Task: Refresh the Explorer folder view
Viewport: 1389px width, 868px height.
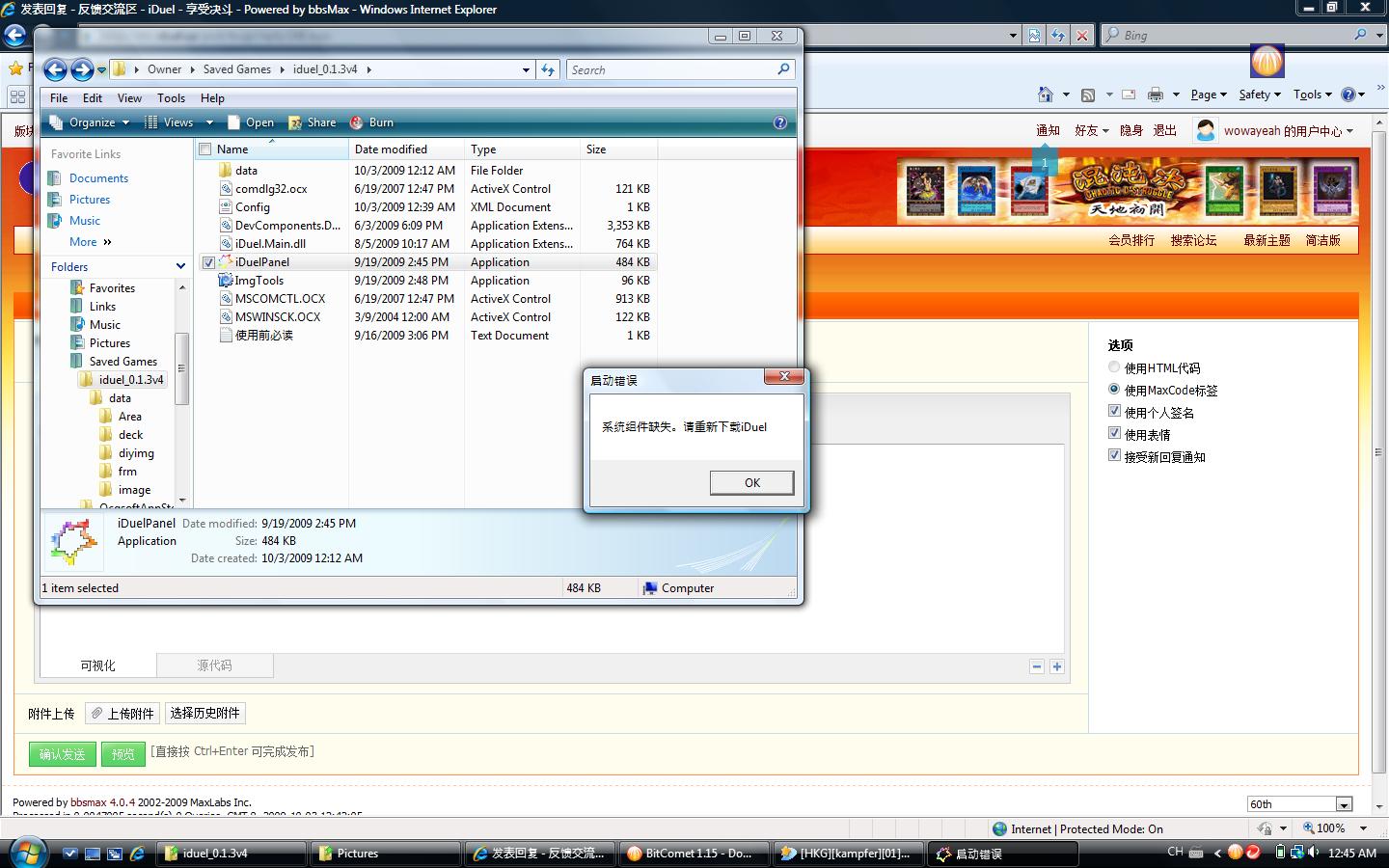Action: (548, 69)
